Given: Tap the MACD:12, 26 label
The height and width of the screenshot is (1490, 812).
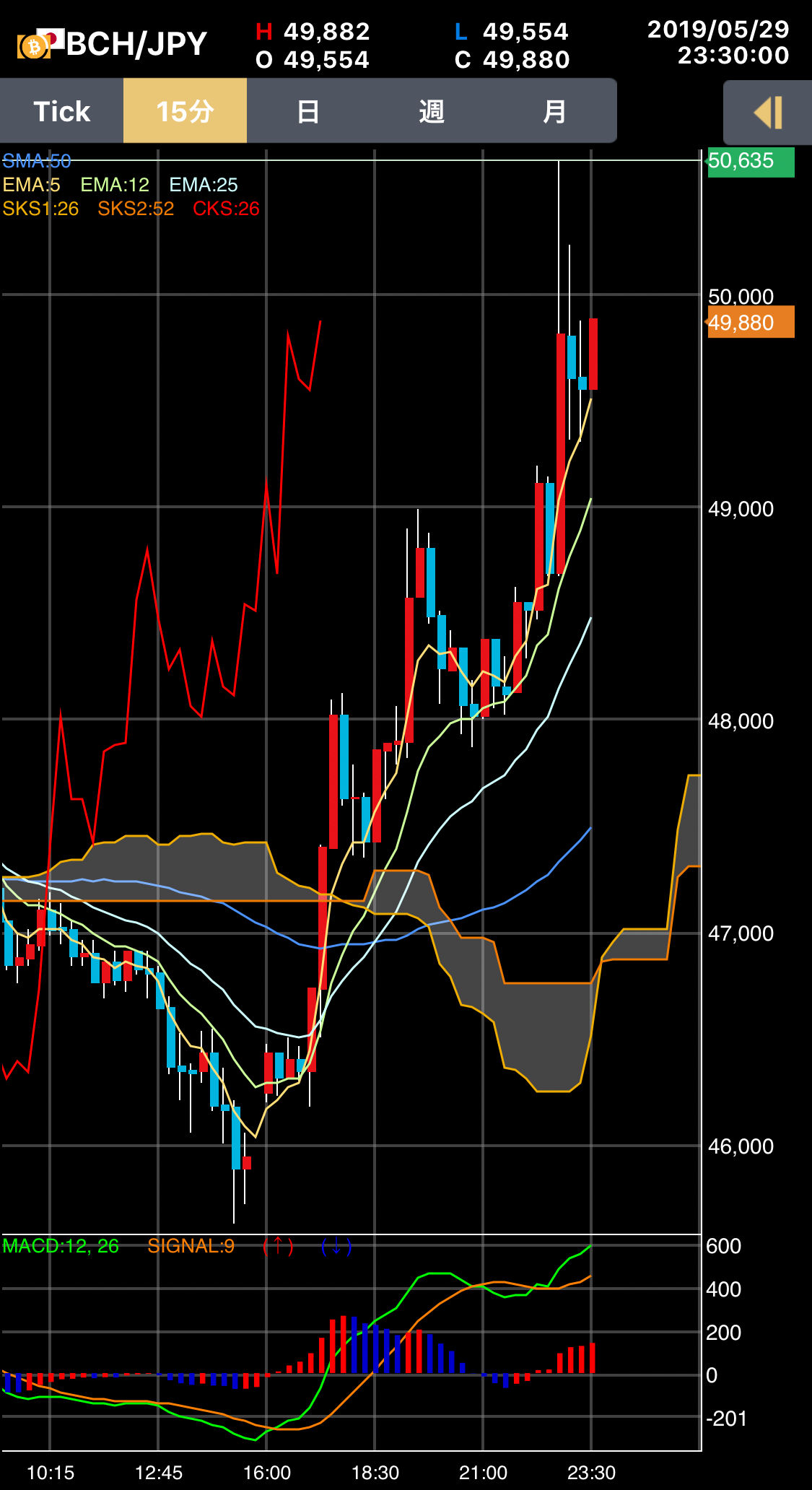Looking at the screenshot, I should (61, 1246).
